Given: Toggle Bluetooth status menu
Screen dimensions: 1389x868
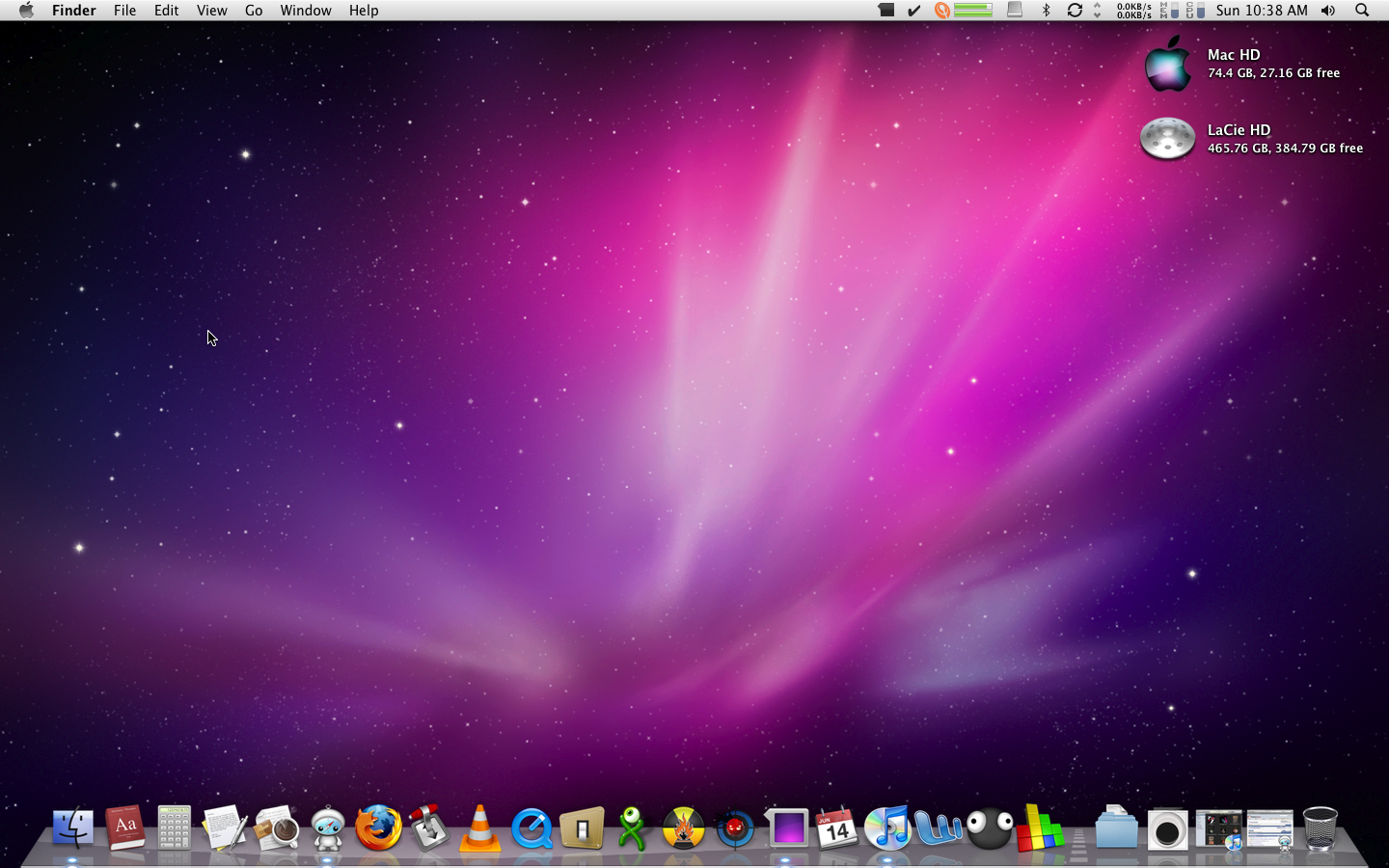Looking at the screenshot, I should coord(1046,11).
